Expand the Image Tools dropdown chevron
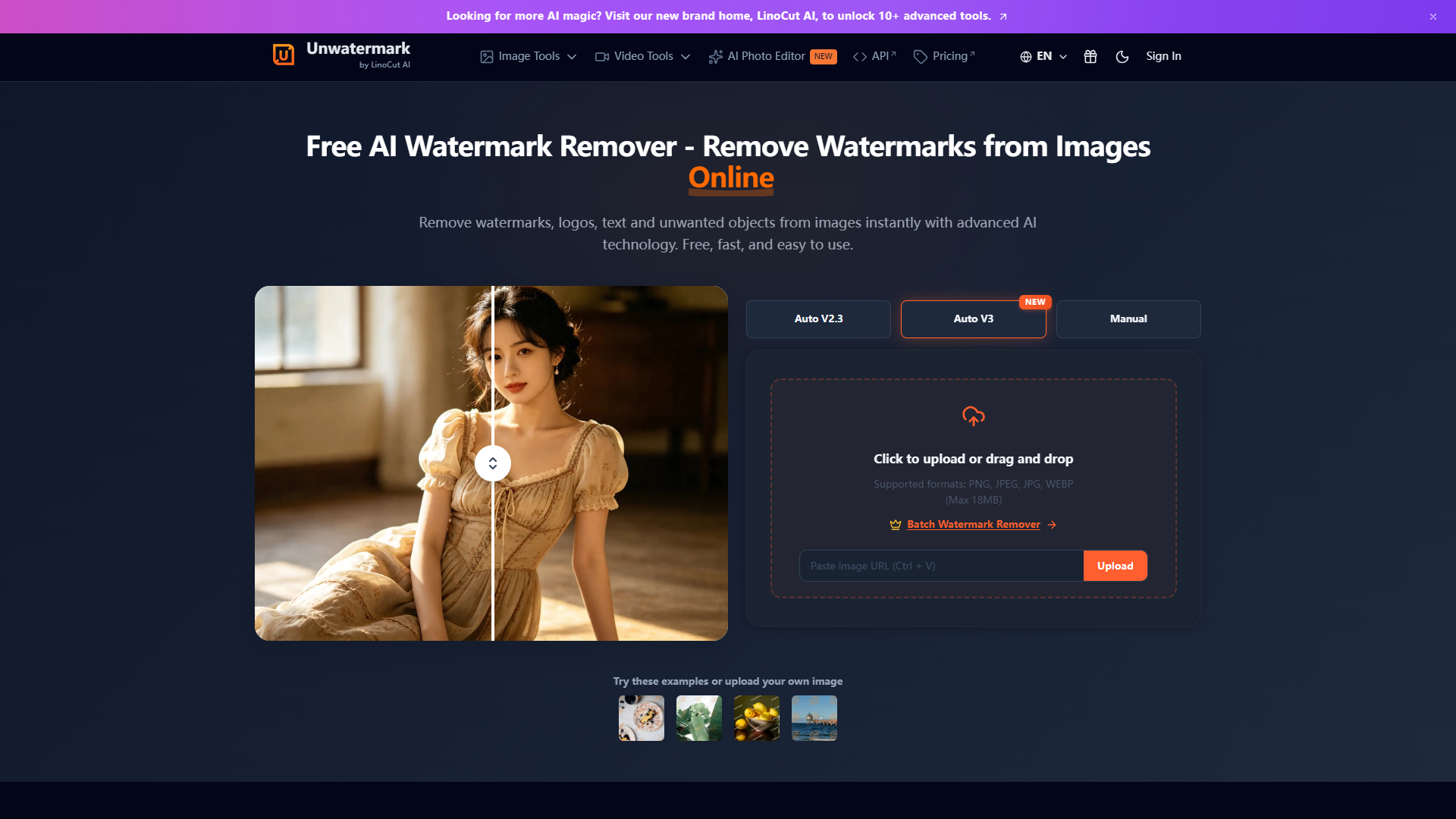Image resolution: width=1456 pixels, height=819 pixels. [x=572, y=57]
